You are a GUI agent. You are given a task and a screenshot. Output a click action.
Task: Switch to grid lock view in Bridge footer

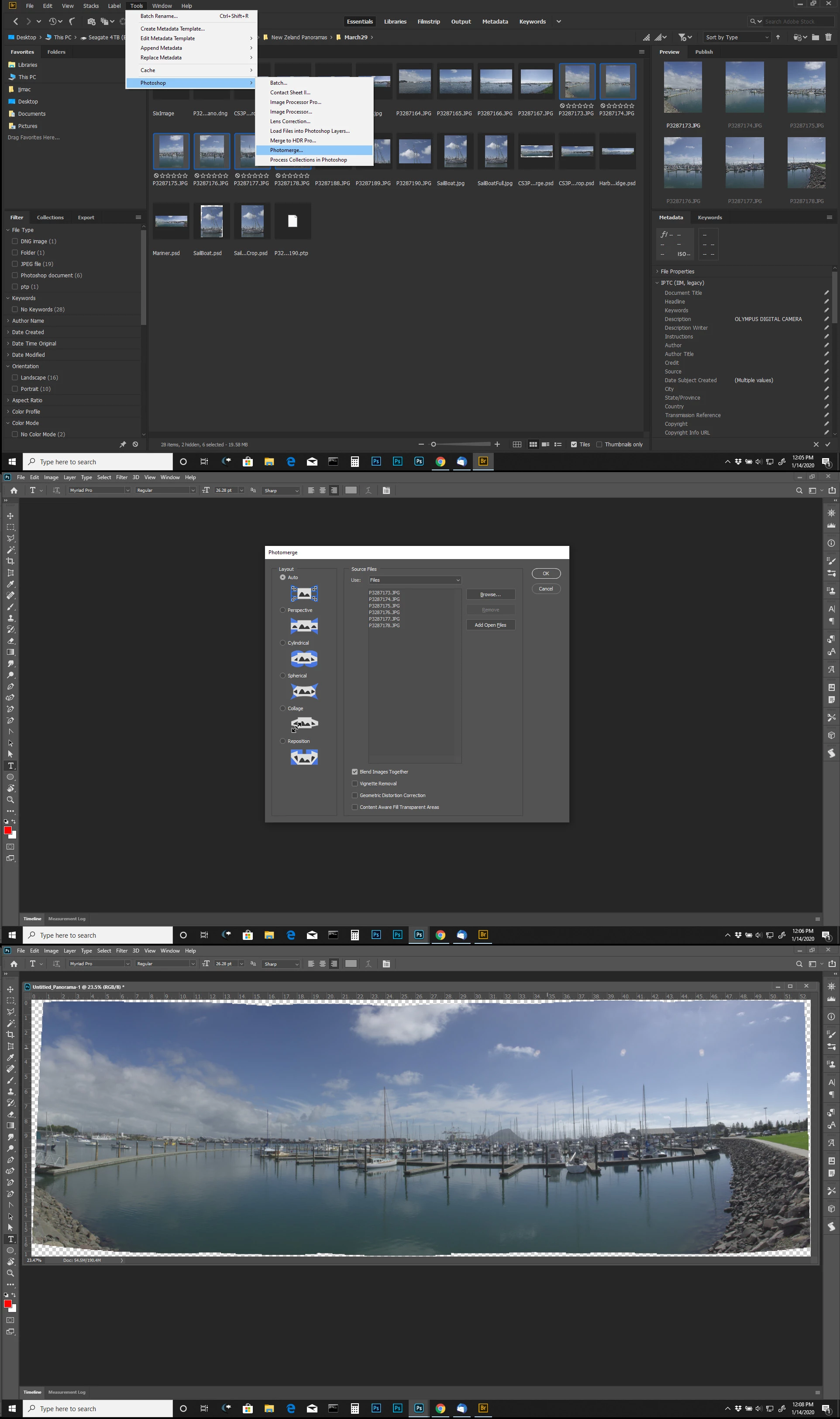(517, 445)
